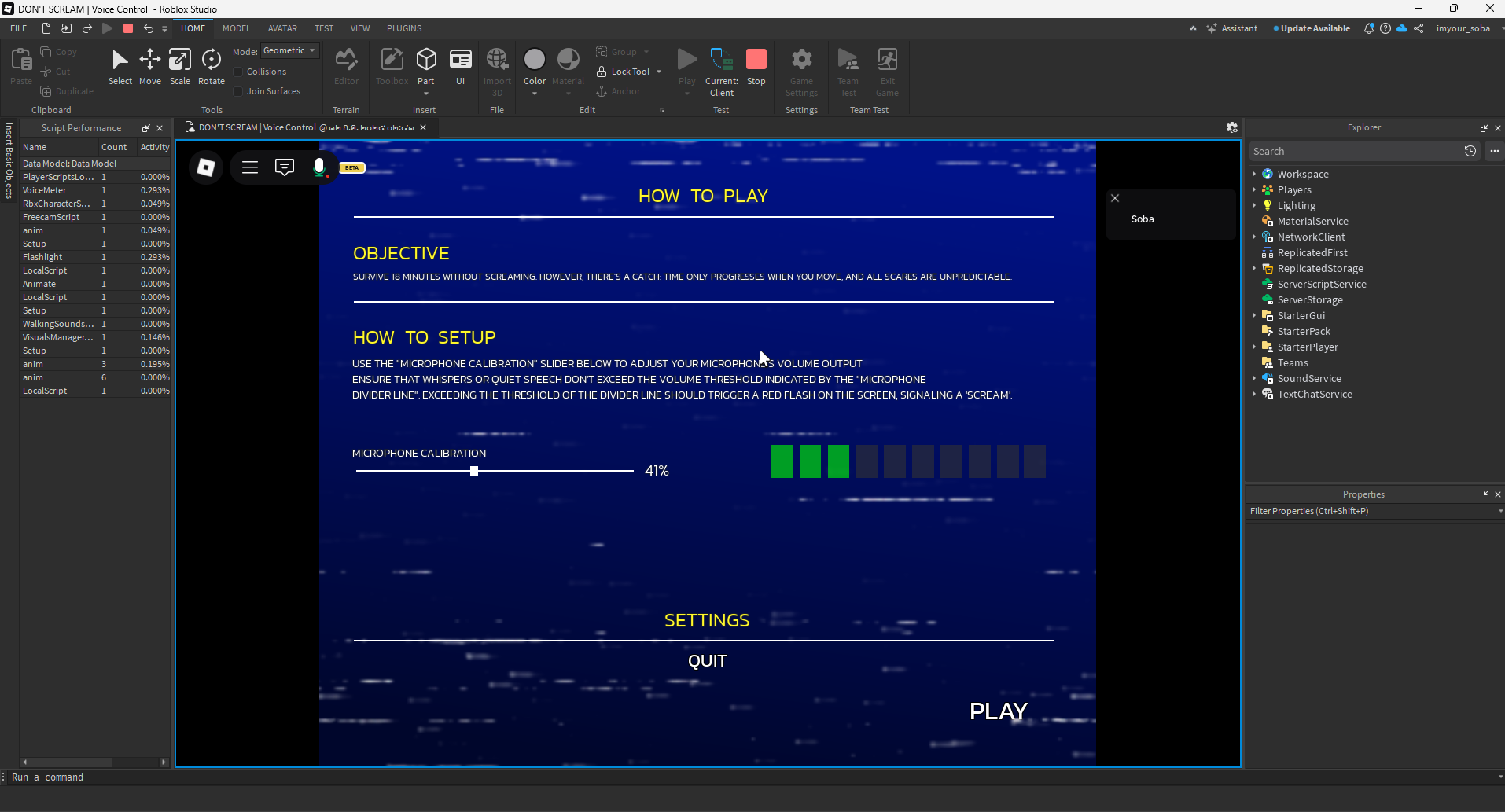Screen dimensions: 1505x812
Task: Click PLAY in the game menu
Action: pyautogui.click(x=999, y=711)
